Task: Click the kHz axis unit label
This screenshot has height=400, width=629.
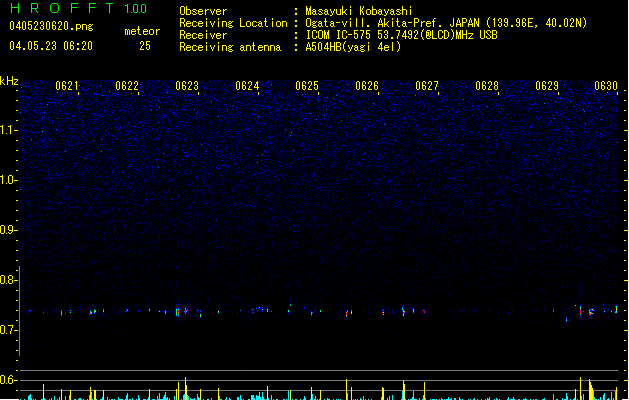Action: 9,81
